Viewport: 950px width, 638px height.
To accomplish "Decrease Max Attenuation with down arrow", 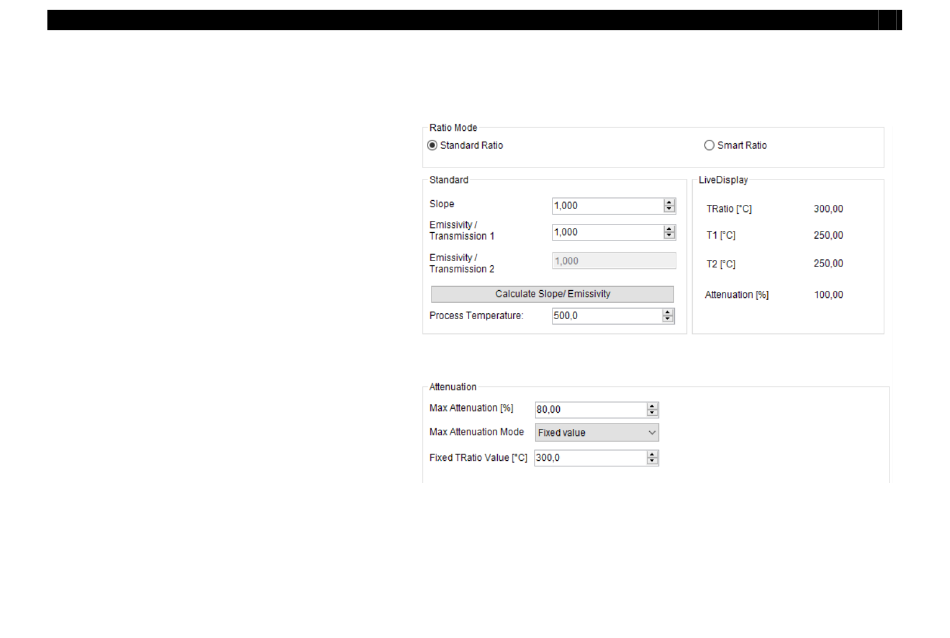I will (x=652, y=413).
